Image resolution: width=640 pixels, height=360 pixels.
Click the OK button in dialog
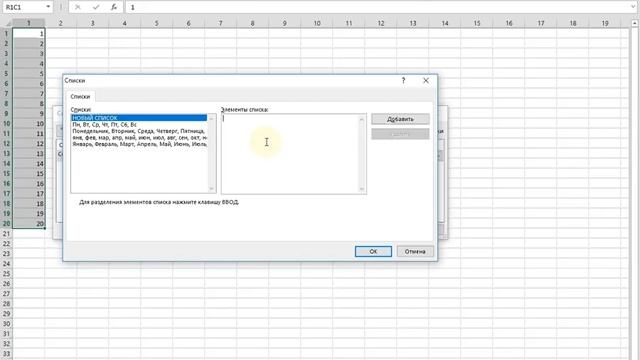coord(373,251)
